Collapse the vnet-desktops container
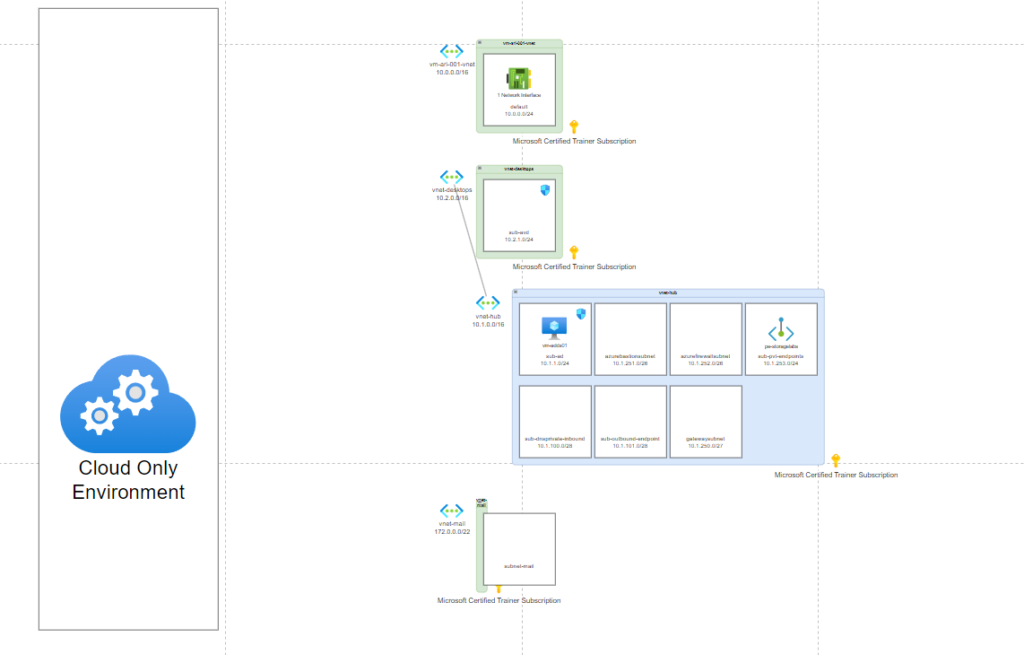The height and width of the screenshot is (655, 1024). (x=481, y=169)
